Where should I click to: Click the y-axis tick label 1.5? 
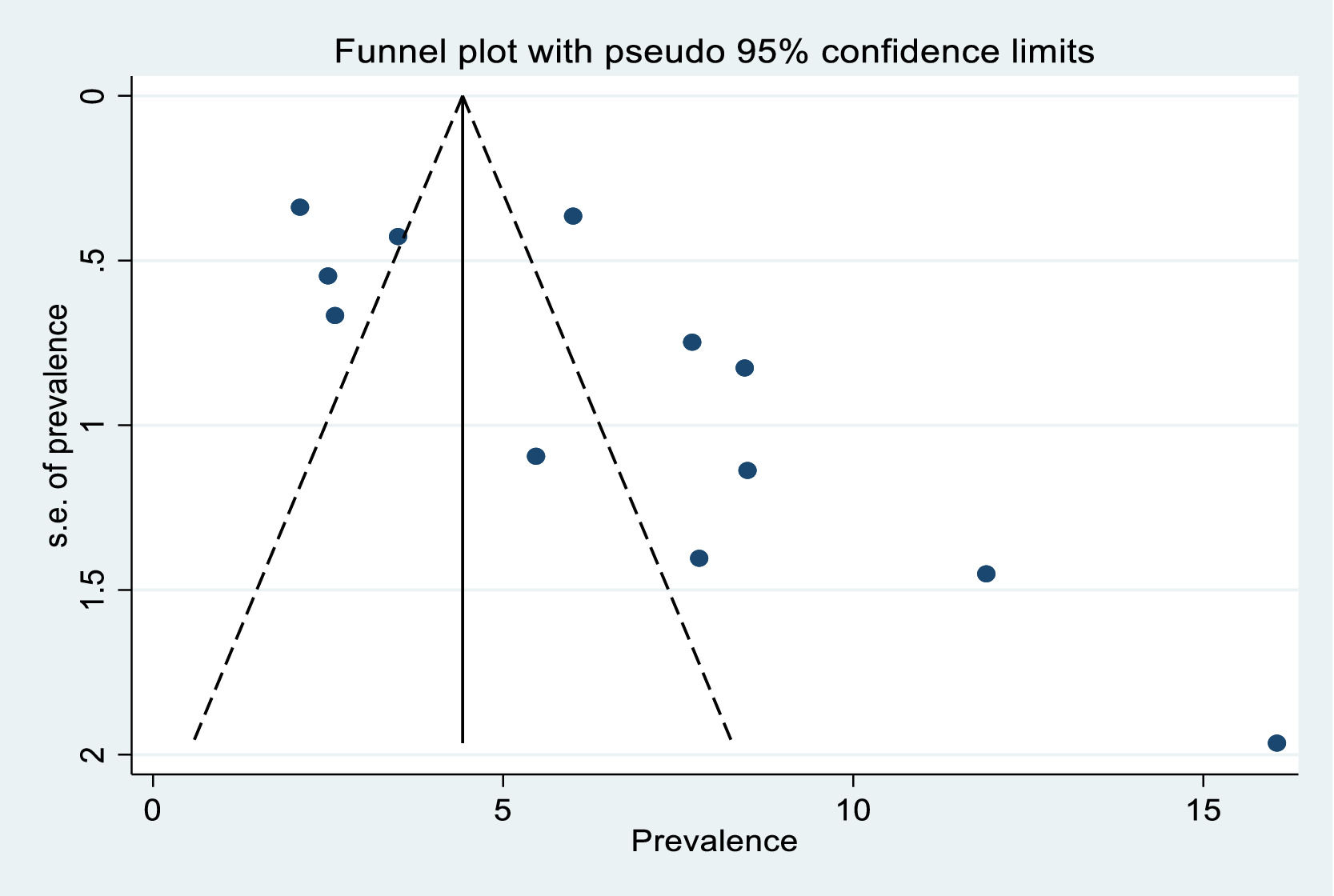[94, 590]
